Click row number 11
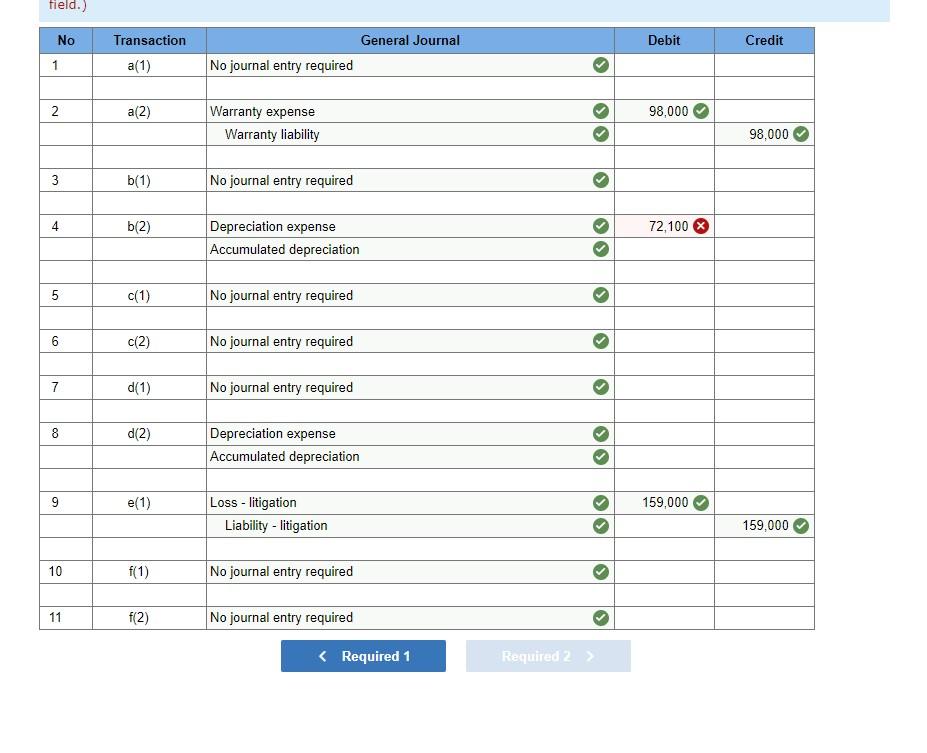The width and height of the screenshot is (927, 753). click(55, 618)
